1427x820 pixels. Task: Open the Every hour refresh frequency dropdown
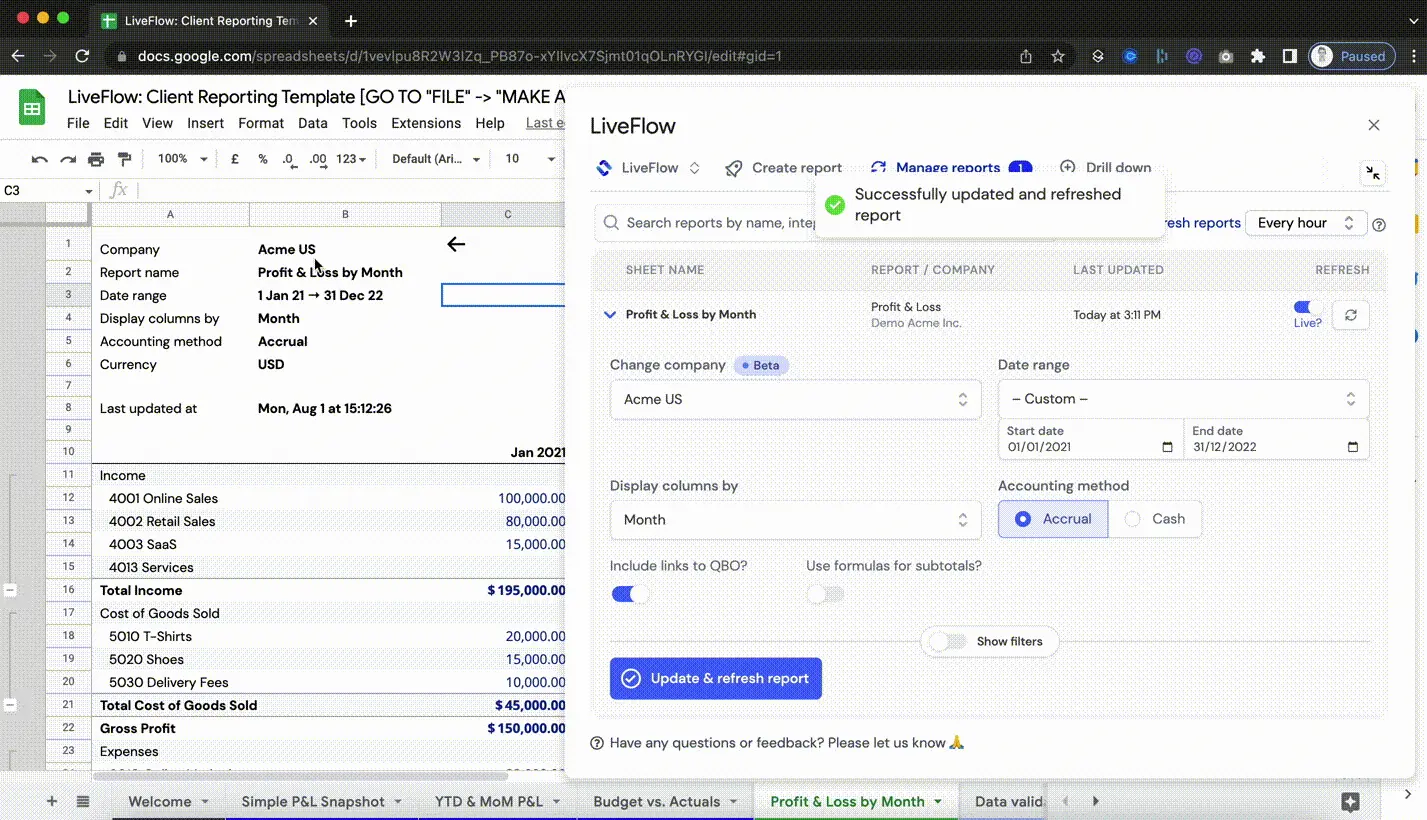(x=1305, y=222)
